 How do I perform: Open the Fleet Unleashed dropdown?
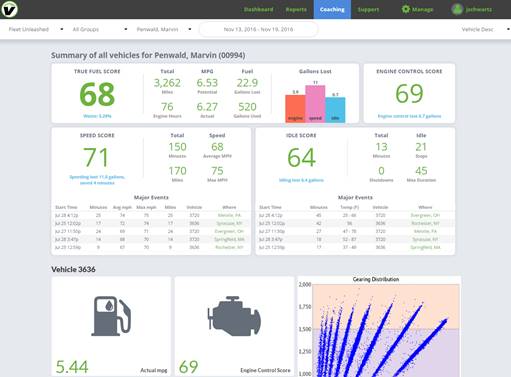coord(36,29)
